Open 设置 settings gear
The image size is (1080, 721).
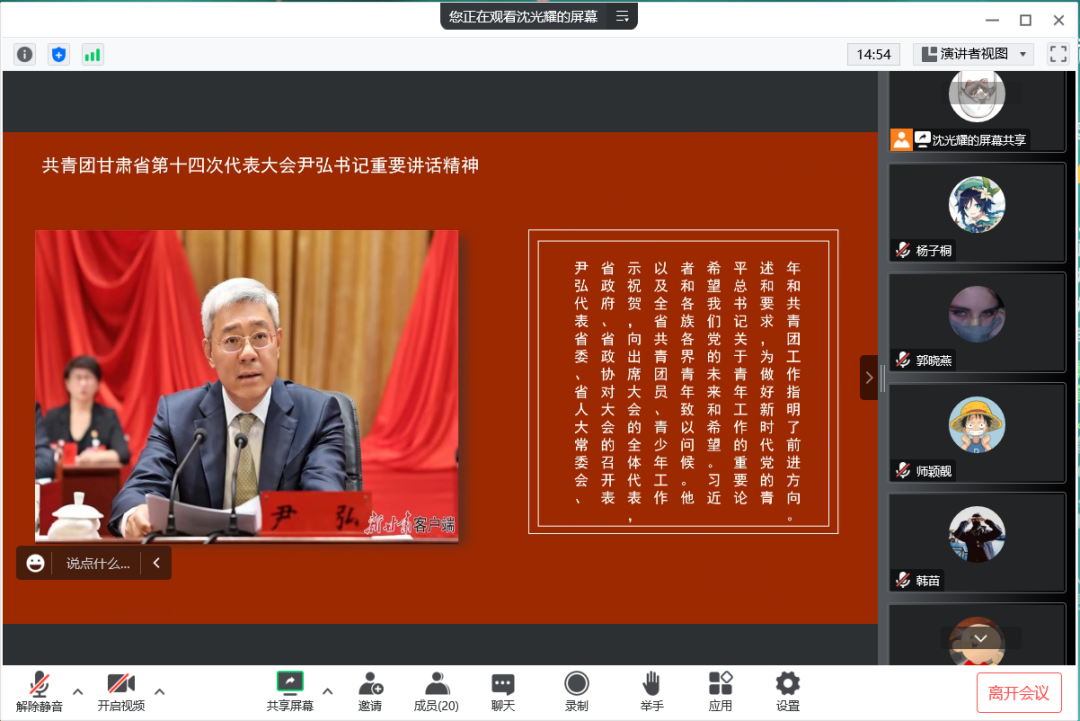coord(788,691)
